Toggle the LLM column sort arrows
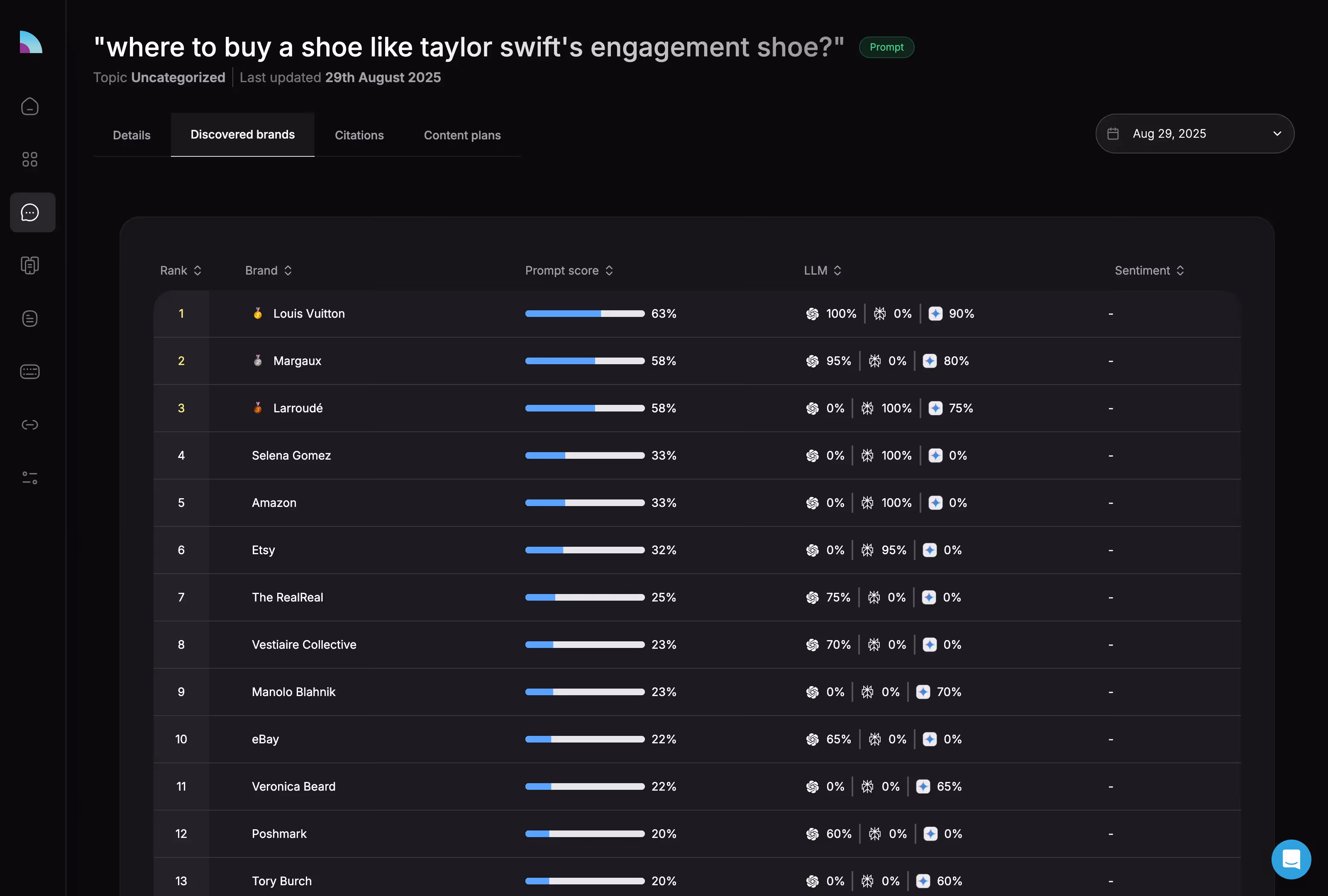1328x896 pixels. 837,271
